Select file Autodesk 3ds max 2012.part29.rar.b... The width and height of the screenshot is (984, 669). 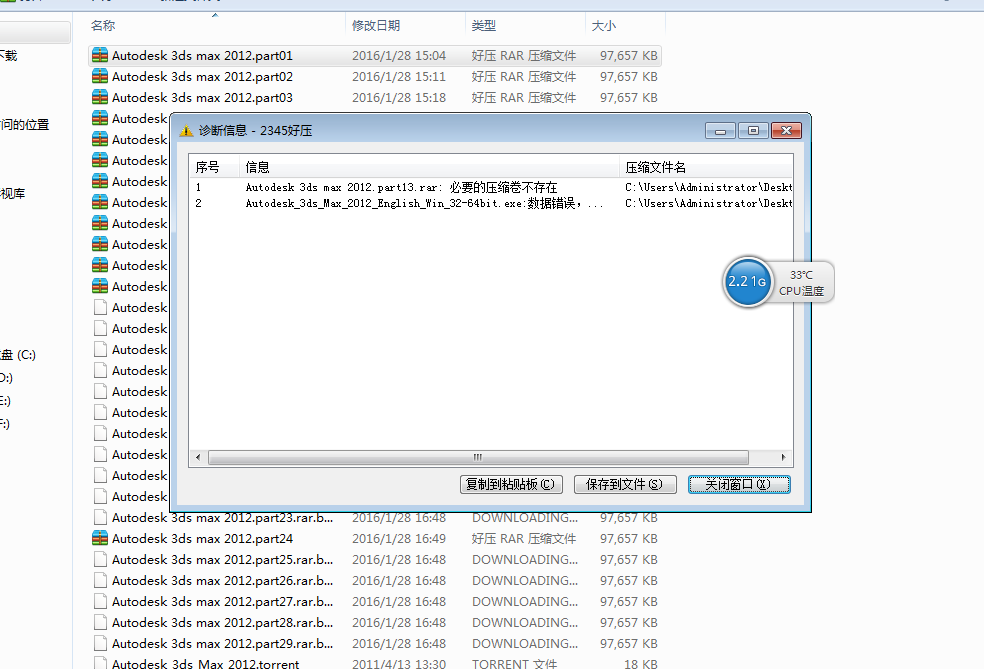375,643
